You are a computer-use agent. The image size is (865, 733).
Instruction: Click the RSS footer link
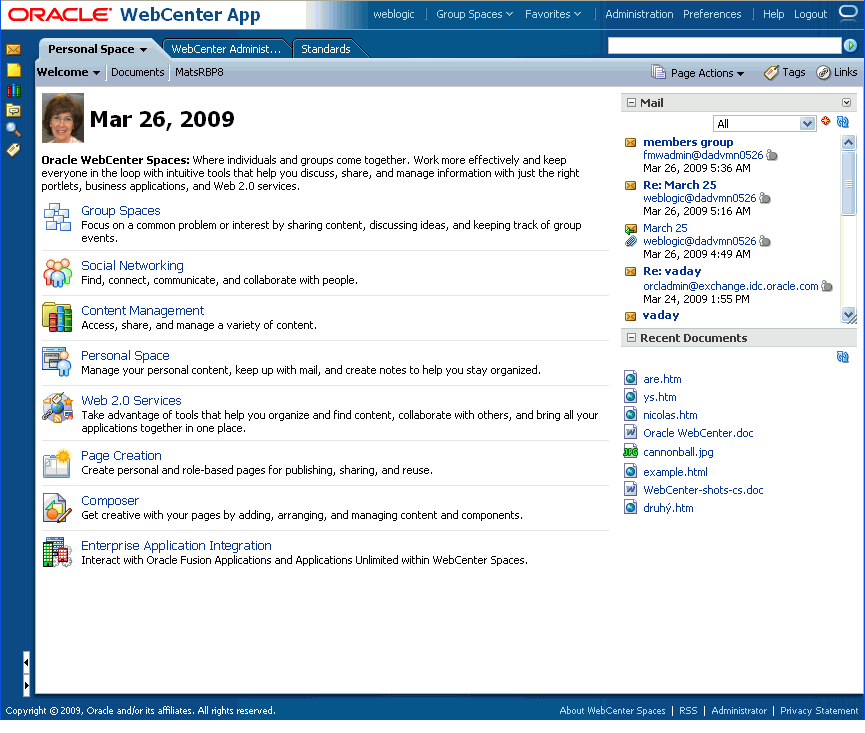click(x=688, y=710)
